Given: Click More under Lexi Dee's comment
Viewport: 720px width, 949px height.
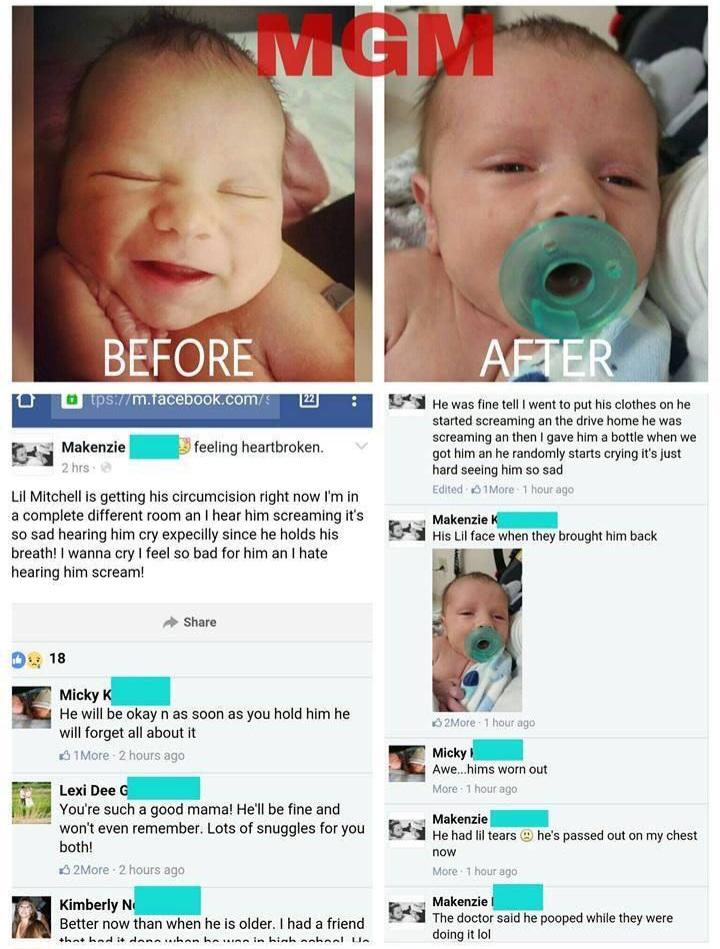Looking at the screenshot, I should 96,870.
